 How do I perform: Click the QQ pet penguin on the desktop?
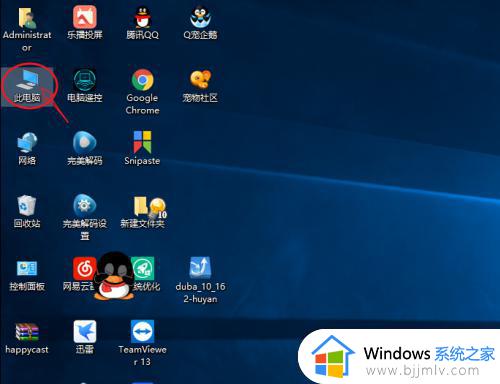pyautogui.click(x=114, y=276)
